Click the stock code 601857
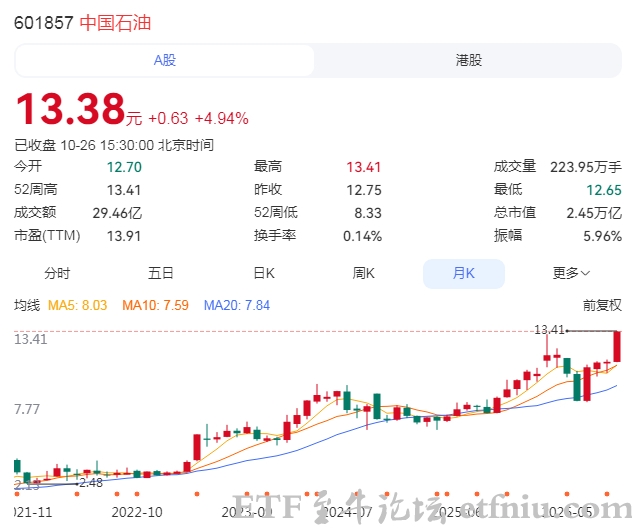Viewport: 637px width, 532px height. [43, 23]
